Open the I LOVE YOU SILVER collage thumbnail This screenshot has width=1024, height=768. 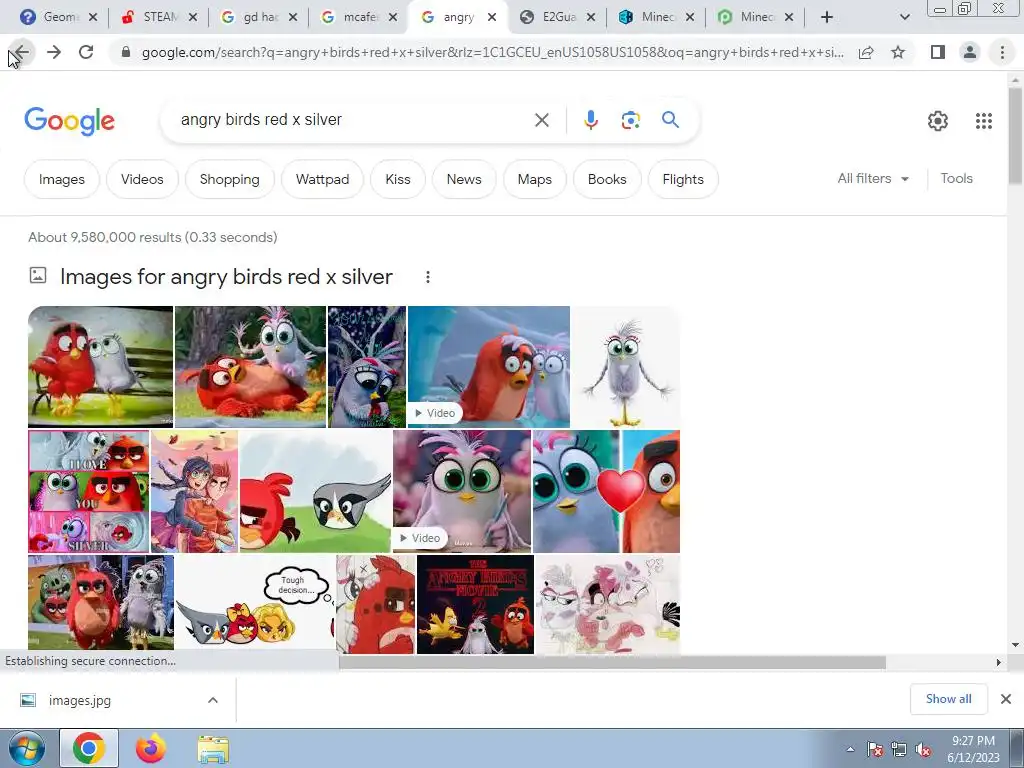coord(89,491)
